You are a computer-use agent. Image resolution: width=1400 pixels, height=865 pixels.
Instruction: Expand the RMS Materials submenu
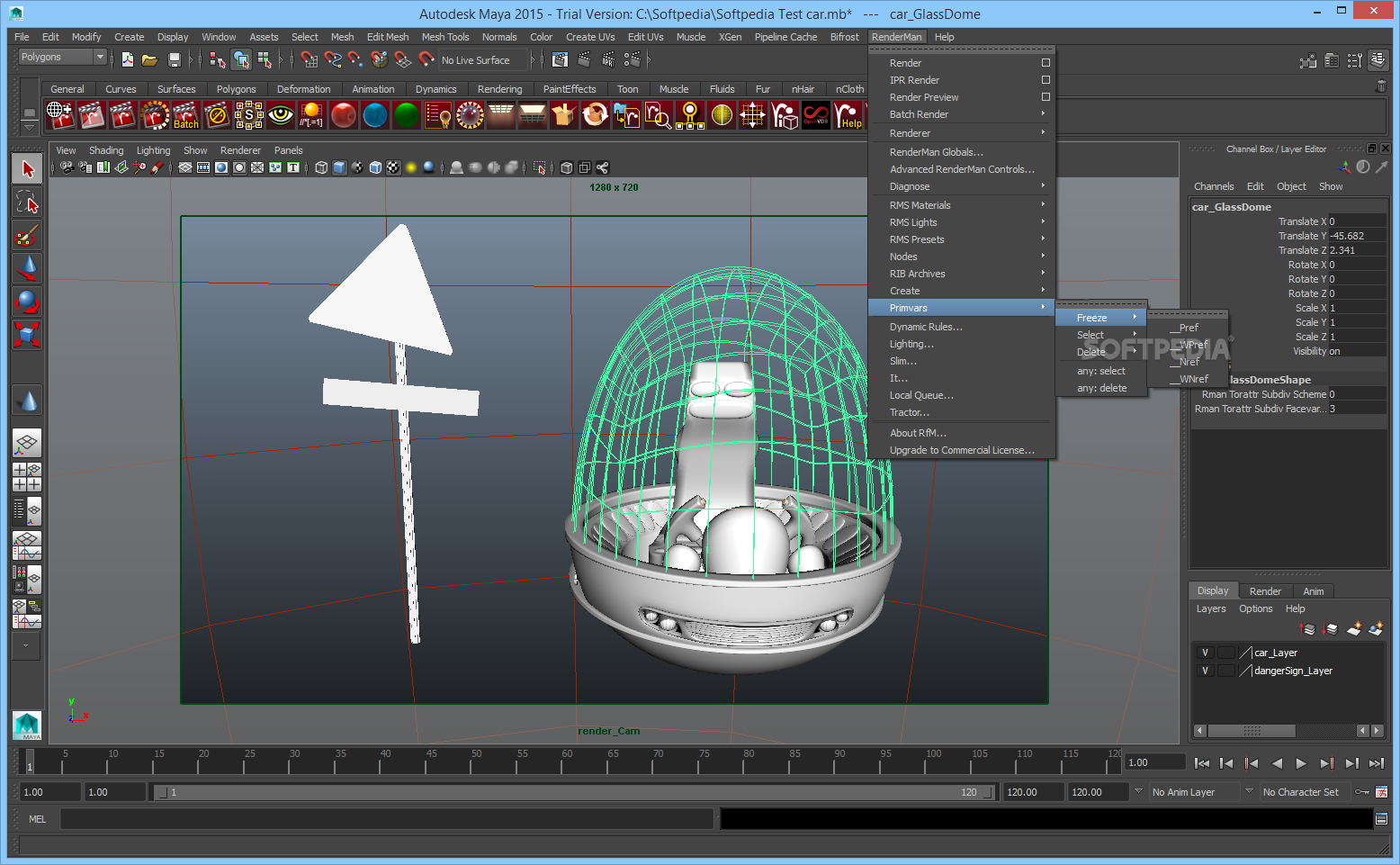point(961,205)
